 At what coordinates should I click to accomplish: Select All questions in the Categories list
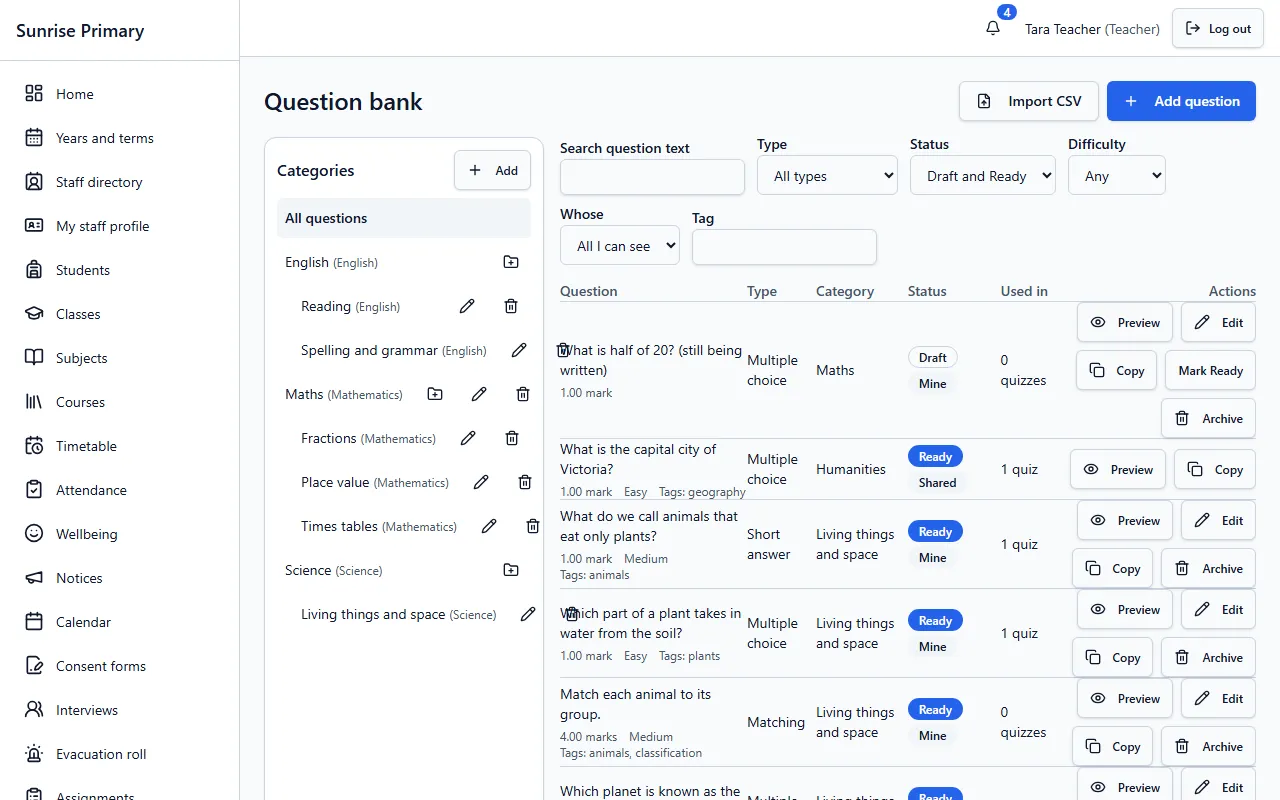click(x=404, y=218)
